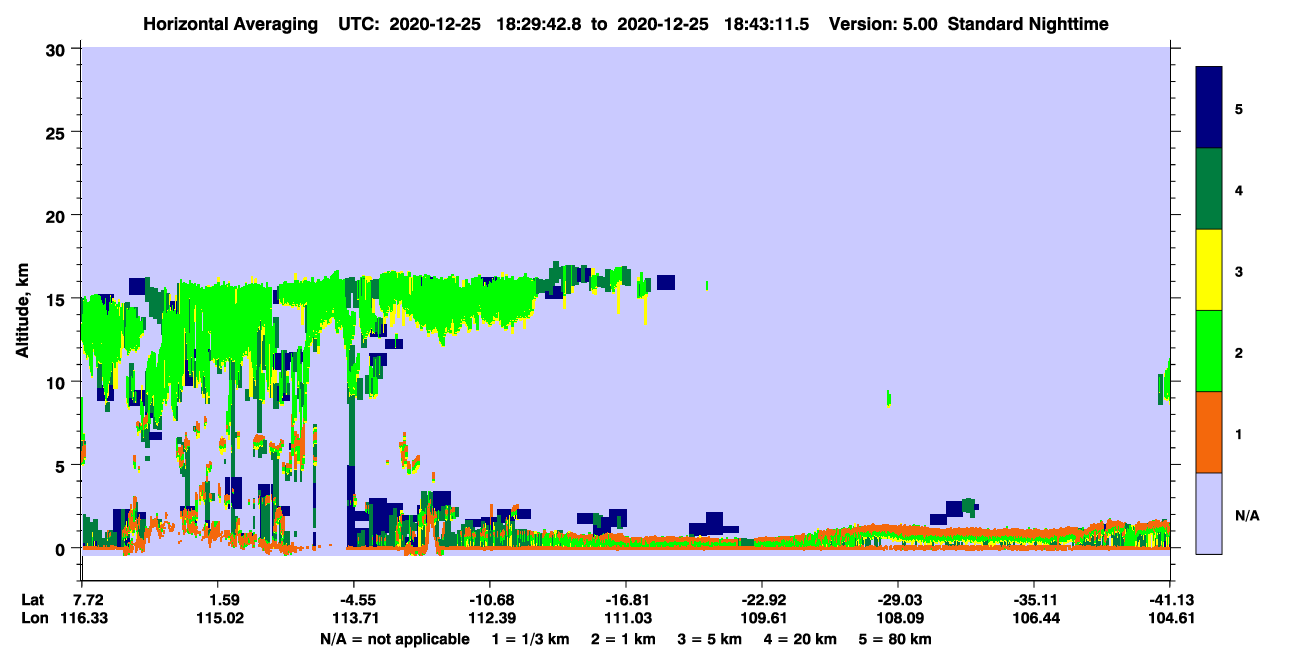Click longitude value '115.02'
The image size is (1300, 667).
[219, 619]
